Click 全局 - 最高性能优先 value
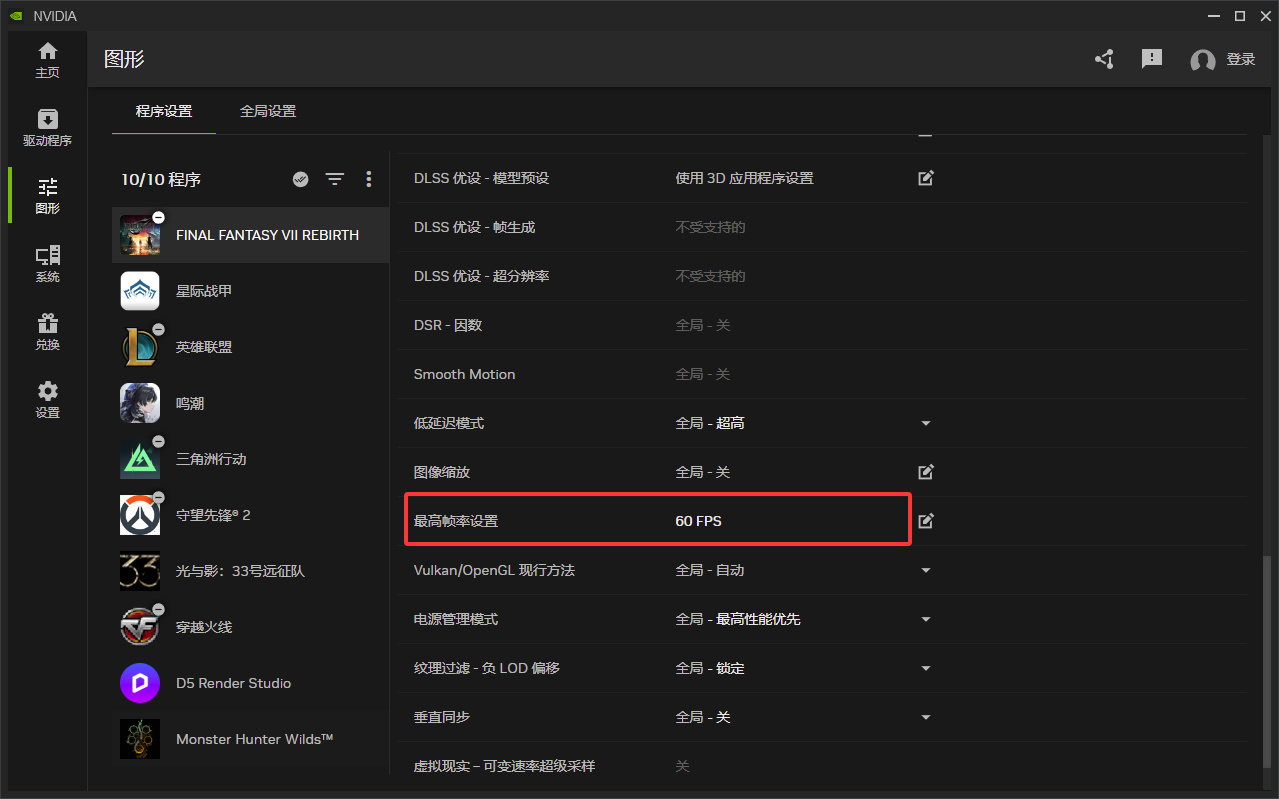The image size is (1279, 799). [738, 619]
